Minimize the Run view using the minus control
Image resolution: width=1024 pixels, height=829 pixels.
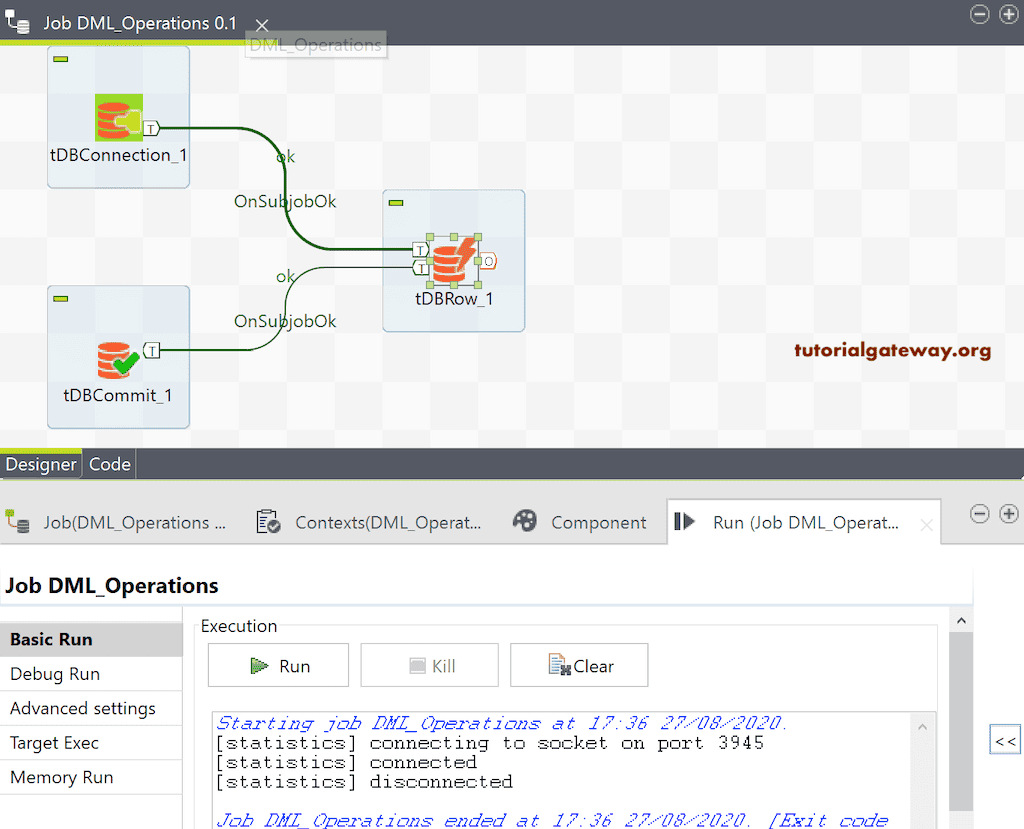(x=979, y=513)
